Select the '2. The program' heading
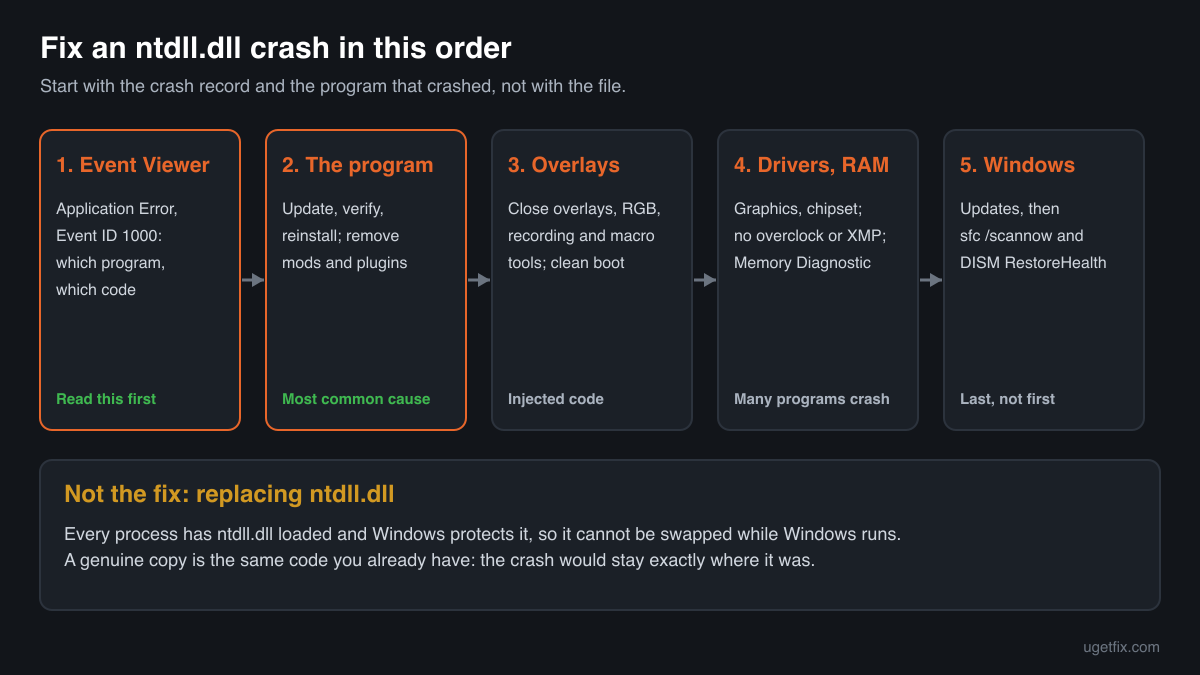This screenshot has width=1200, height=675. pos(358,165)
